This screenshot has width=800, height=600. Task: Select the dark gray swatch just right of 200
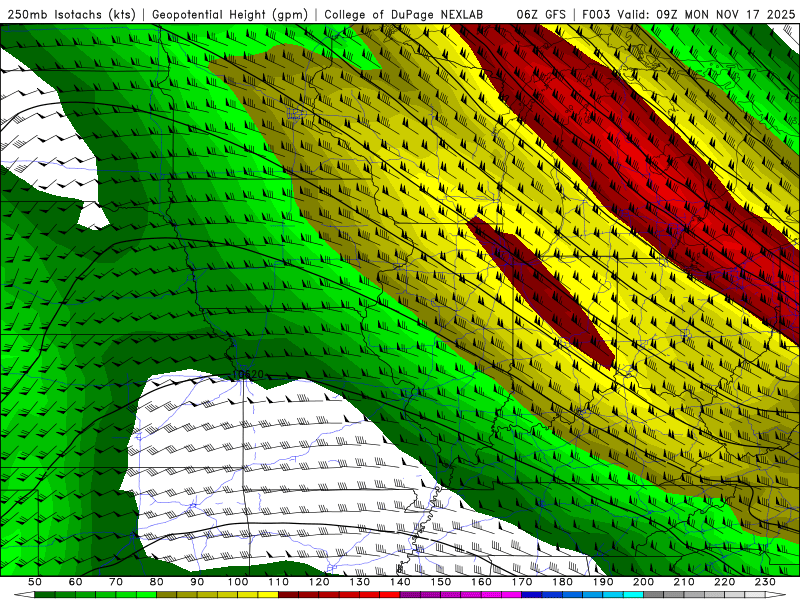[654, 595]
